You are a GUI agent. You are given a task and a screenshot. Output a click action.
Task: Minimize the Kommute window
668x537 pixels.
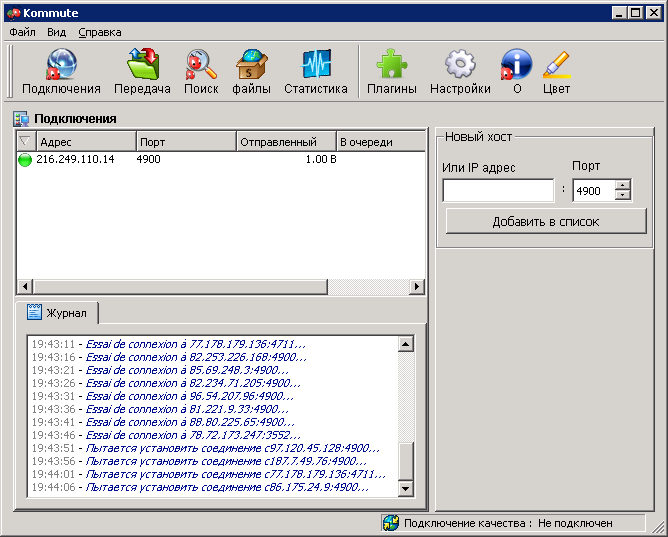619,13
